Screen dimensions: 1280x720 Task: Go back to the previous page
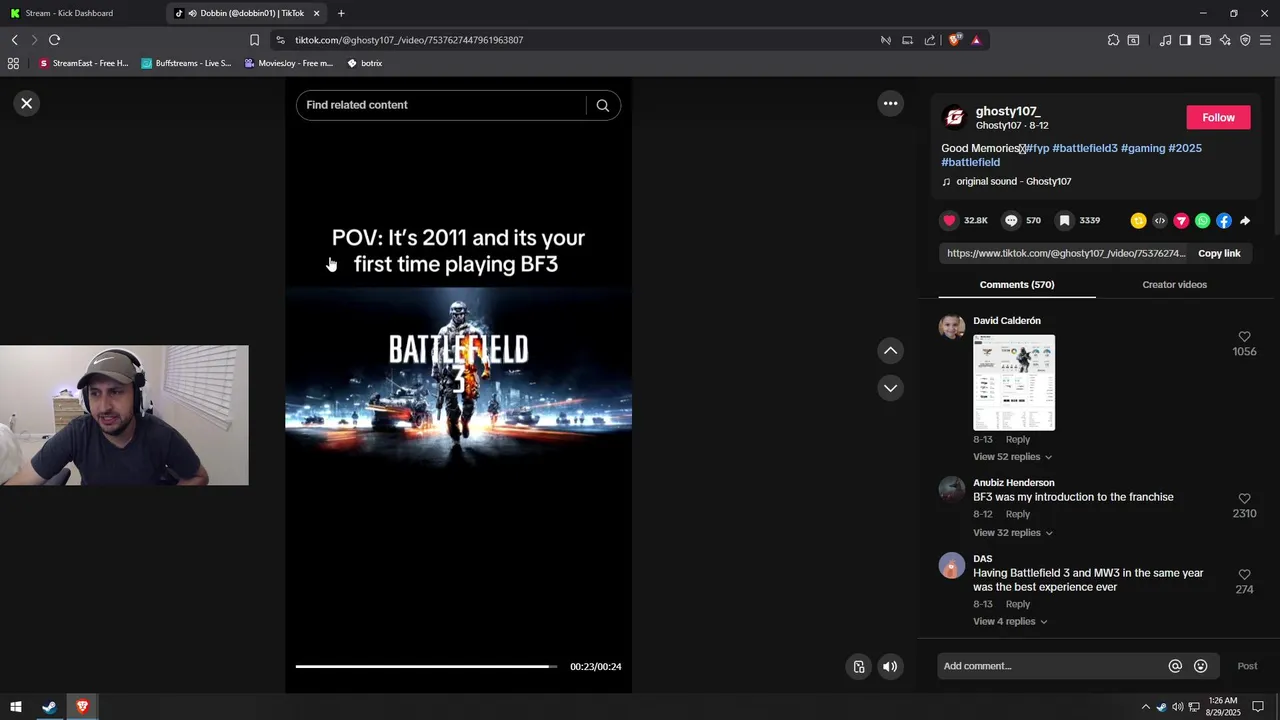pyautogui.click(x=14, y=40)
